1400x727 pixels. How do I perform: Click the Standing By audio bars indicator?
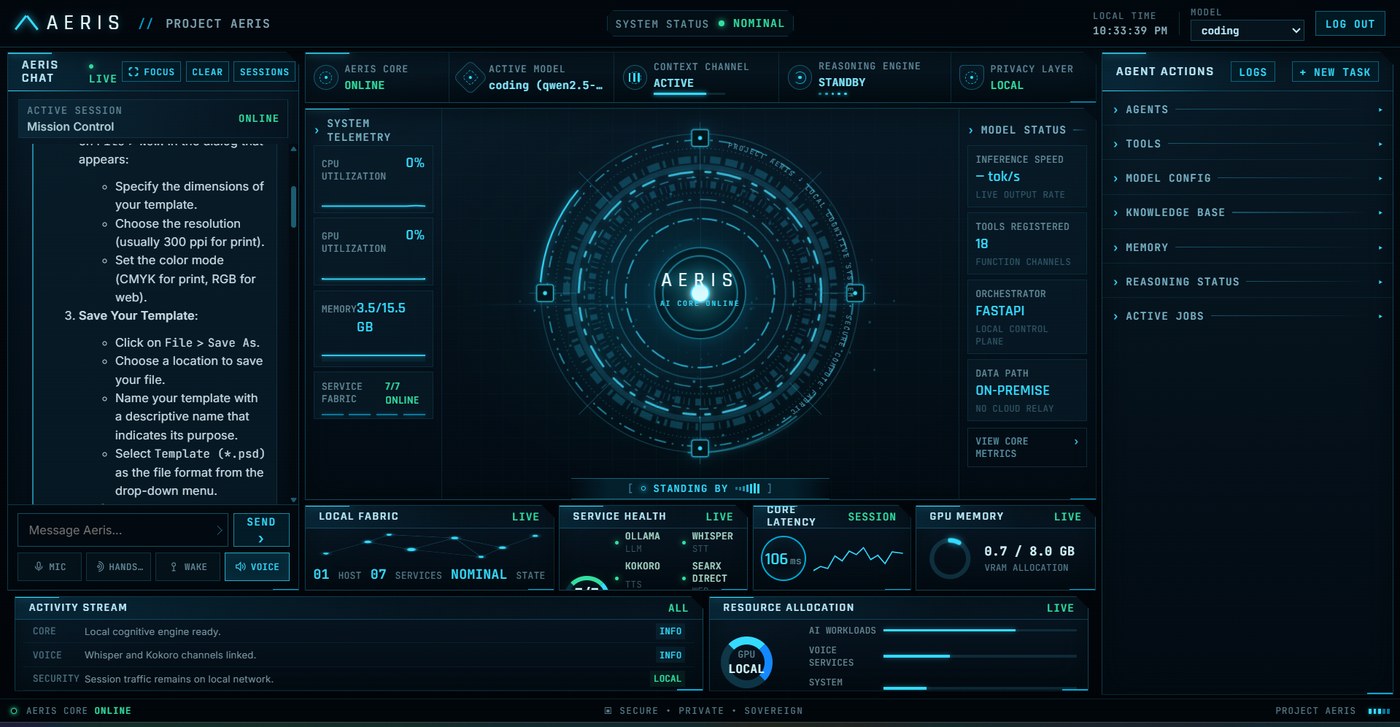747,489
